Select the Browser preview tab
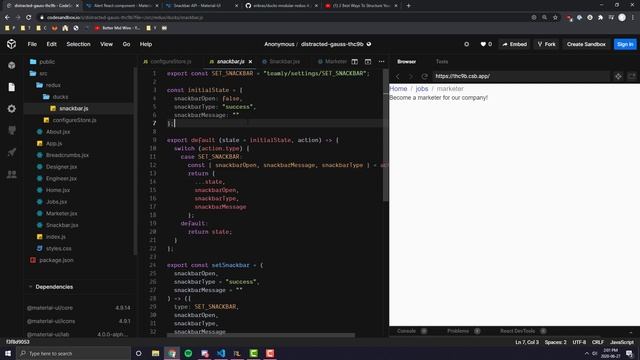Viewport: 640px width, 360px height. pos(407,62)
